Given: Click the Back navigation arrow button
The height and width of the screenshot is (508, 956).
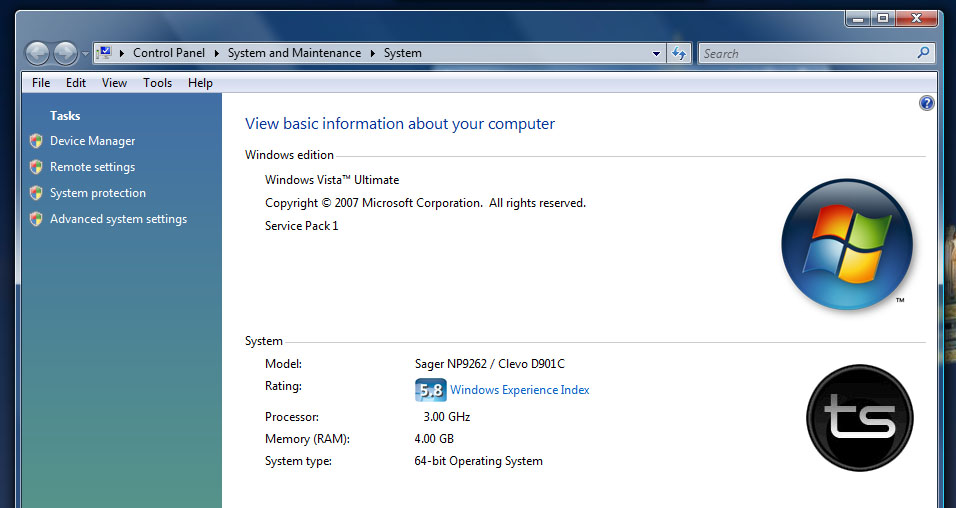Looking at the screenshot, I should (37, 54).
